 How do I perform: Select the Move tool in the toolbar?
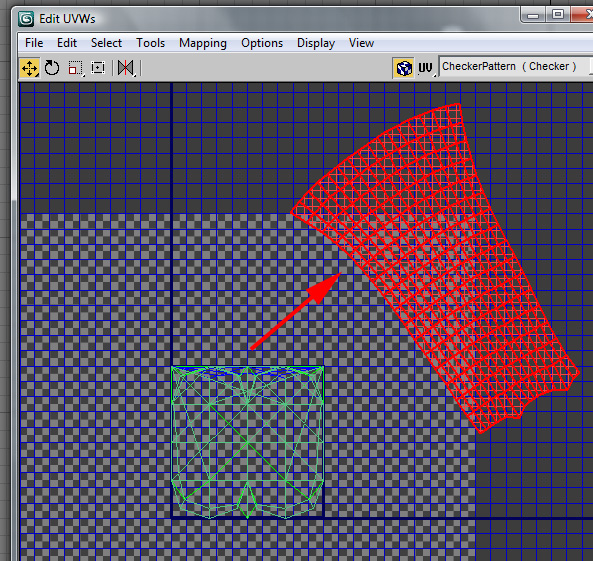[29, 68]
